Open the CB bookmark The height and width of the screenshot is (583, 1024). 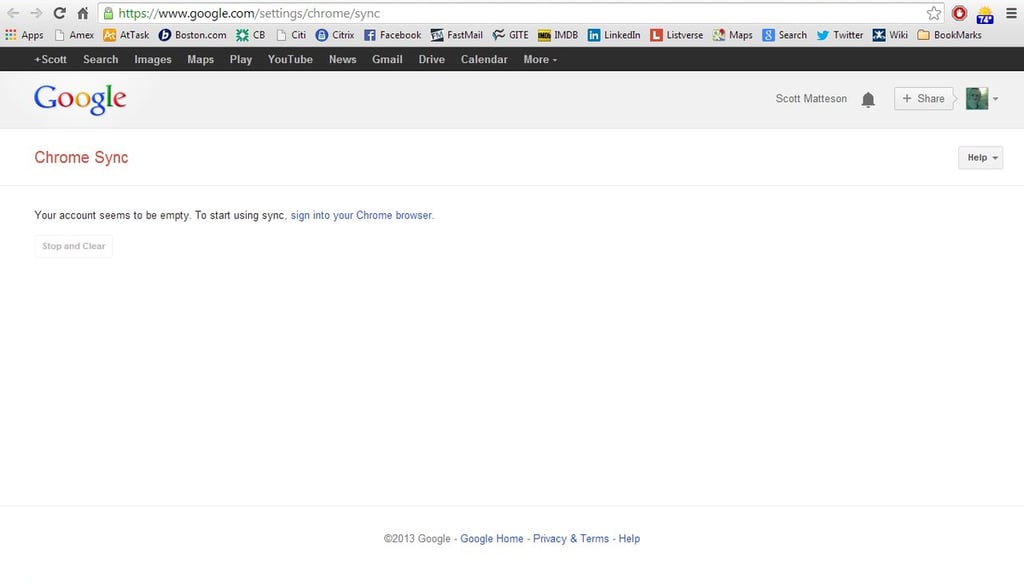[x=251, y=35]
